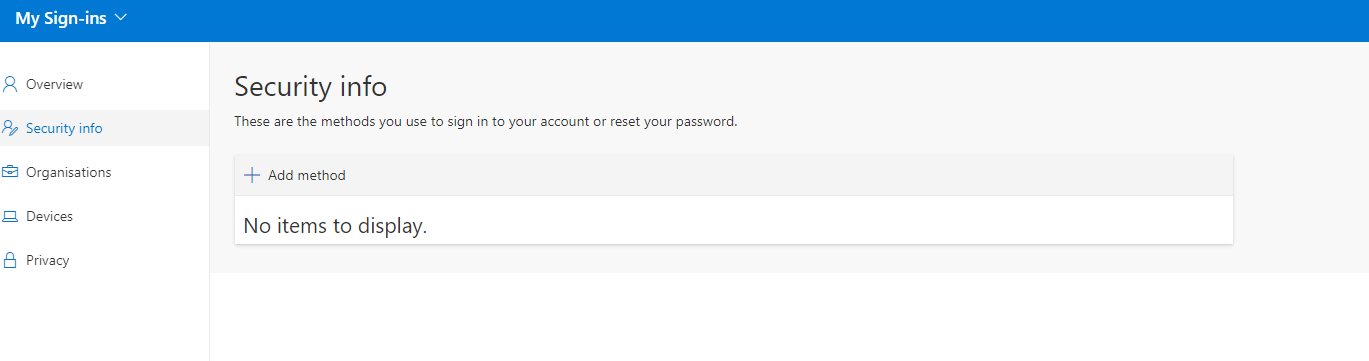Click the Security info page heading
Viewport: 1369px width, 361px height.
(x=310, y=86)
